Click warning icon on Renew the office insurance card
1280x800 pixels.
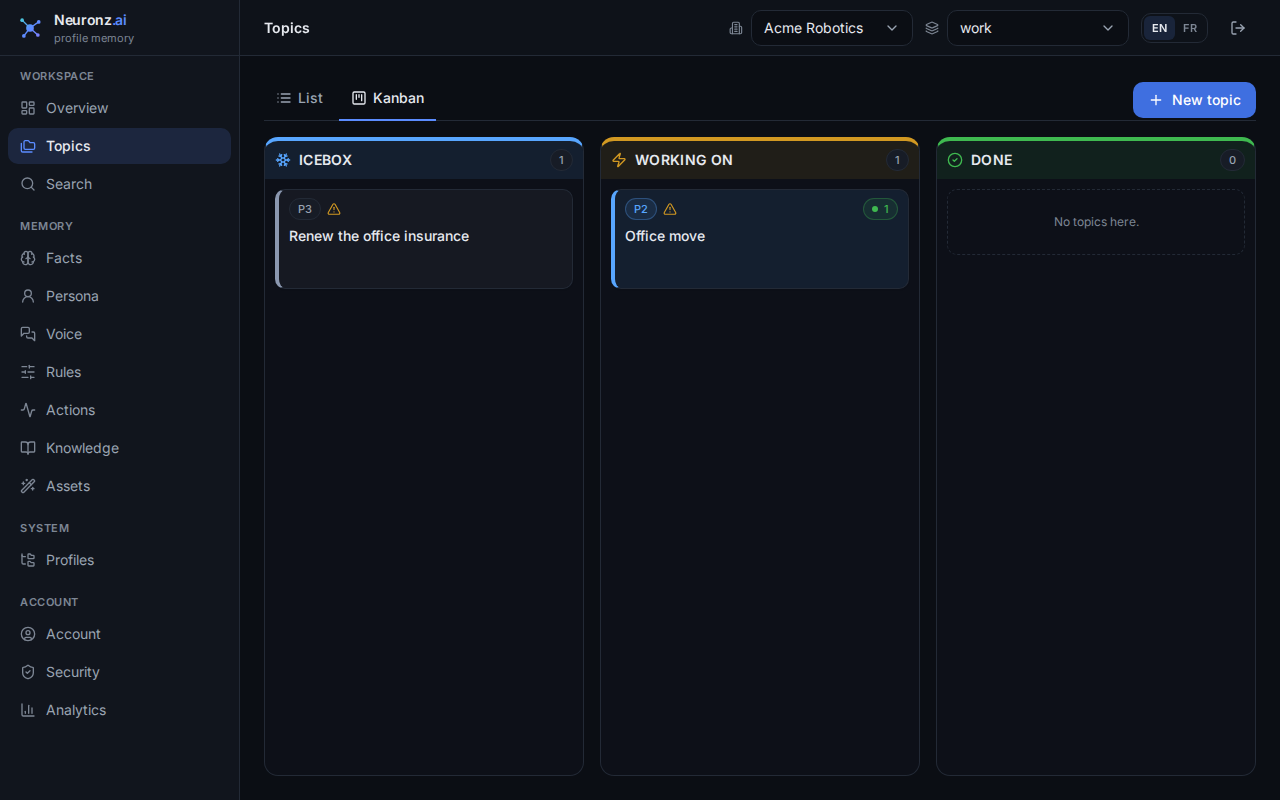(334, 209)
